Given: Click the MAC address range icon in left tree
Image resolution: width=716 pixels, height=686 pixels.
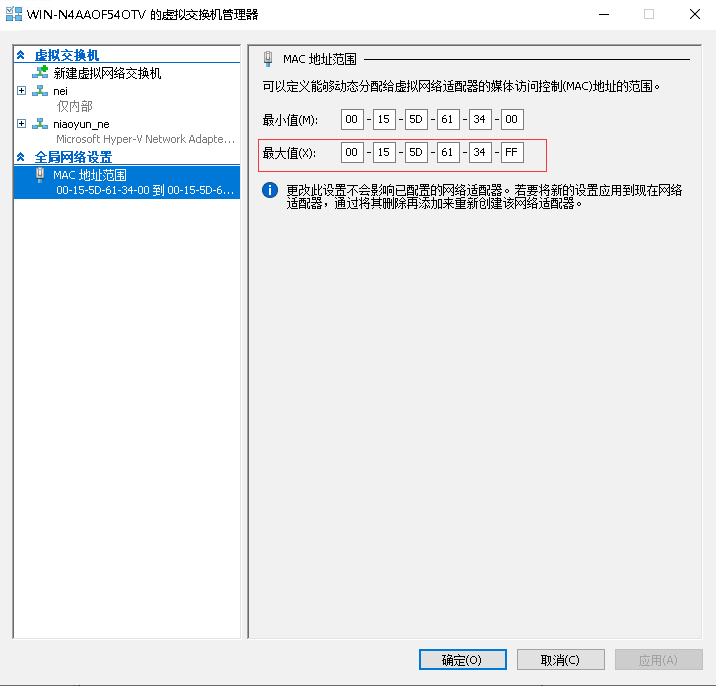Looking at the screenshot, I should (x=40, y=175).
